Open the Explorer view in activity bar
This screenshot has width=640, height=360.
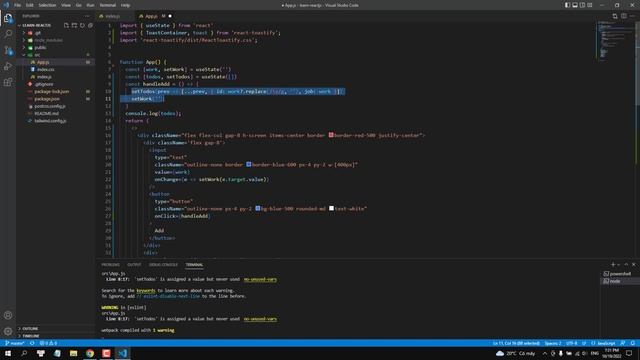[x=8, y=18]
